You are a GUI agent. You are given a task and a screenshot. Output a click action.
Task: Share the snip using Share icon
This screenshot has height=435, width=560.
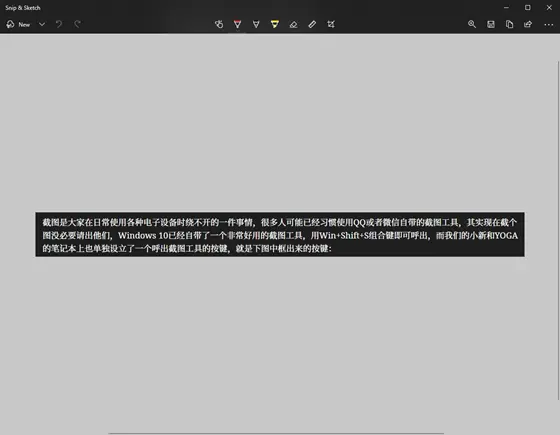pos(528,24)
